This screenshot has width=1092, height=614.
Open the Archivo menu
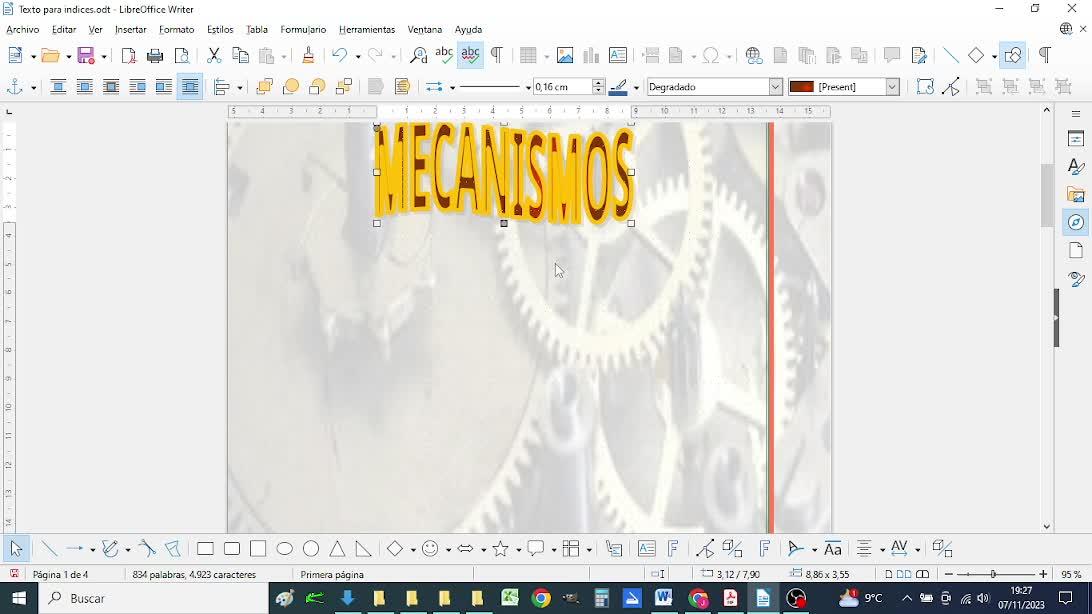pyautogui.click(x=22, y=29)
